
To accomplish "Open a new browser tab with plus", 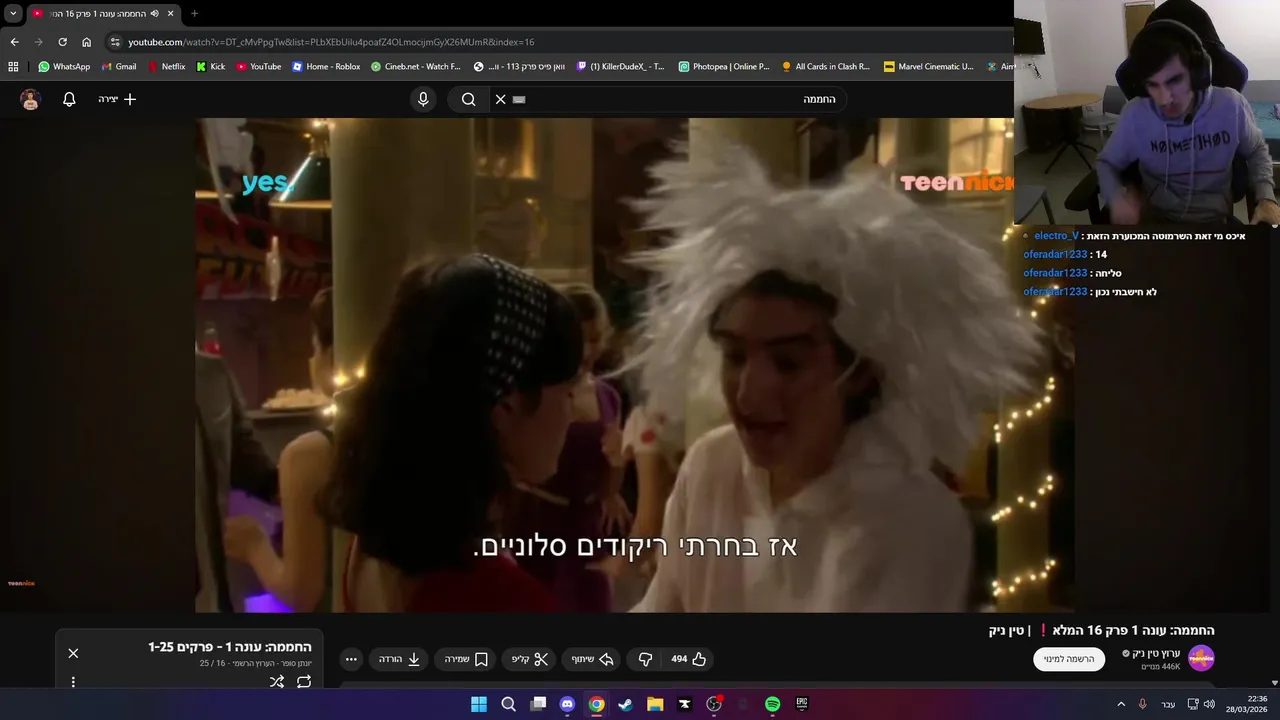I will (x=194, y=14).
